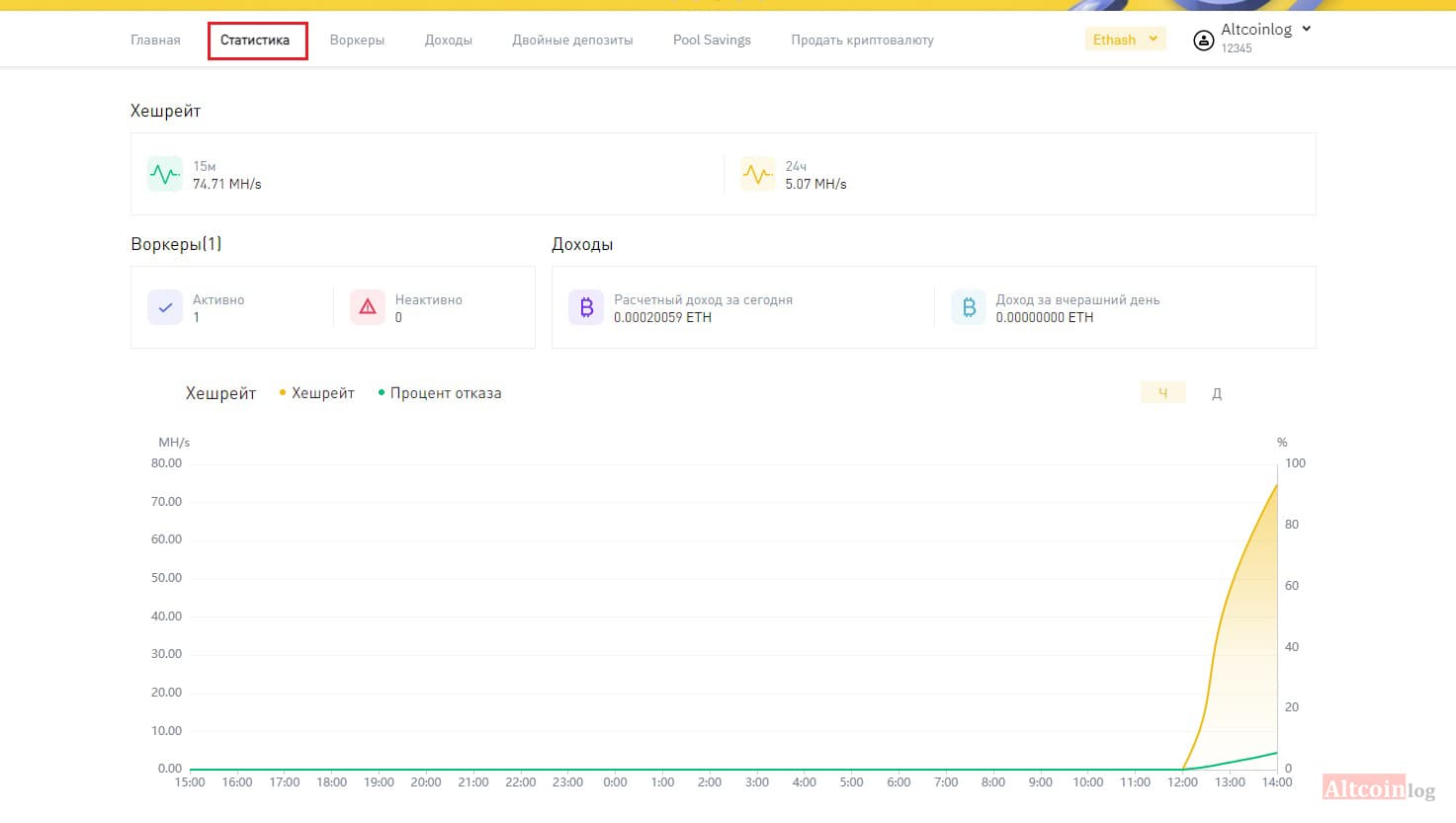The image size is (1456, 823).
Task: Go to the Главная tab
Action: coord(155,41)
